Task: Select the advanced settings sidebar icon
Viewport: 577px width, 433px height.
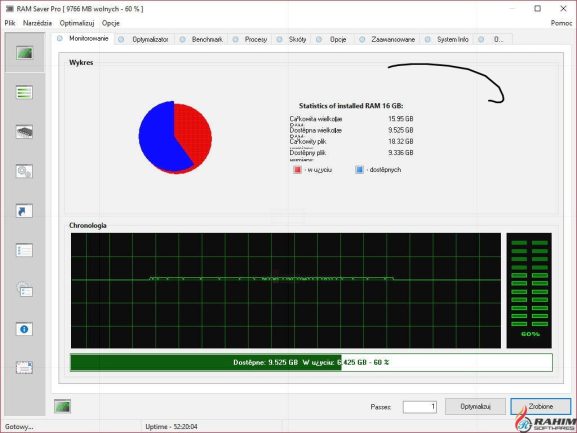Action: point(24,290)
